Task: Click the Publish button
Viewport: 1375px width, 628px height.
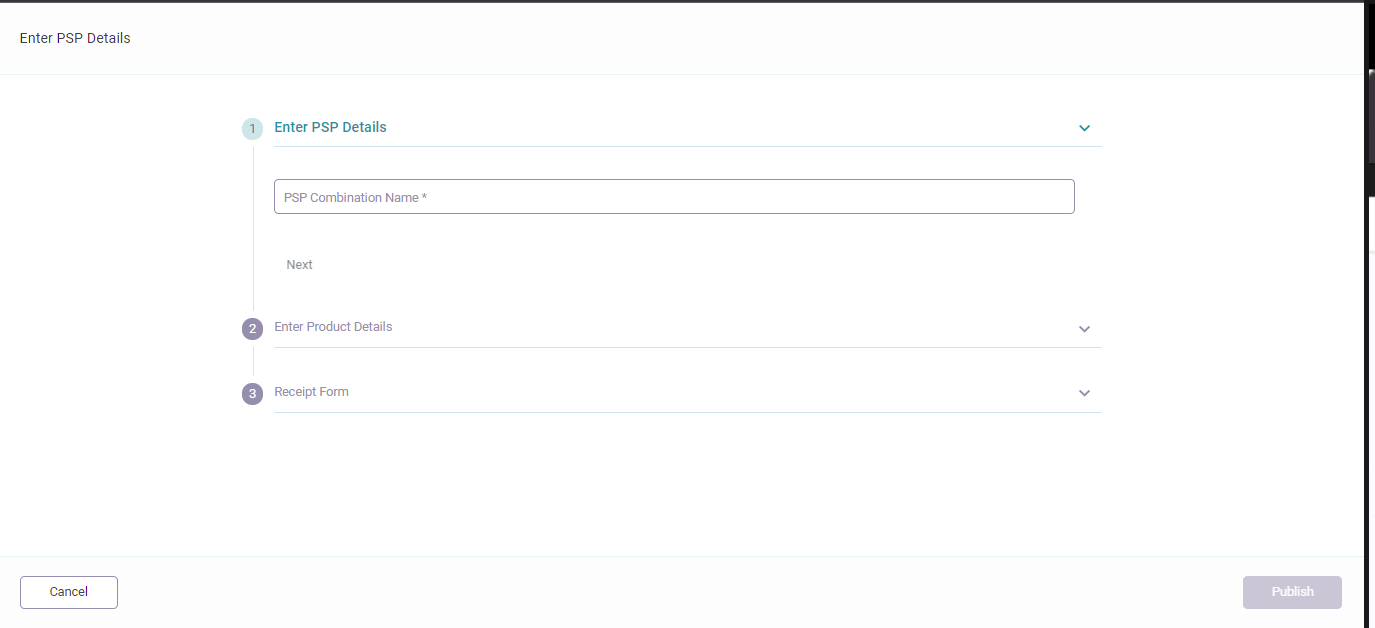Action: click(x=1292, y=591)
